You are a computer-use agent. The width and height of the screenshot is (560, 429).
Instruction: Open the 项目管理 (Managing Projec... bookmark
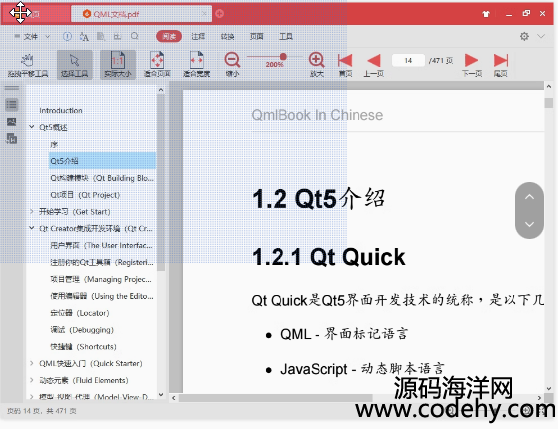click(x=101, y=279)
